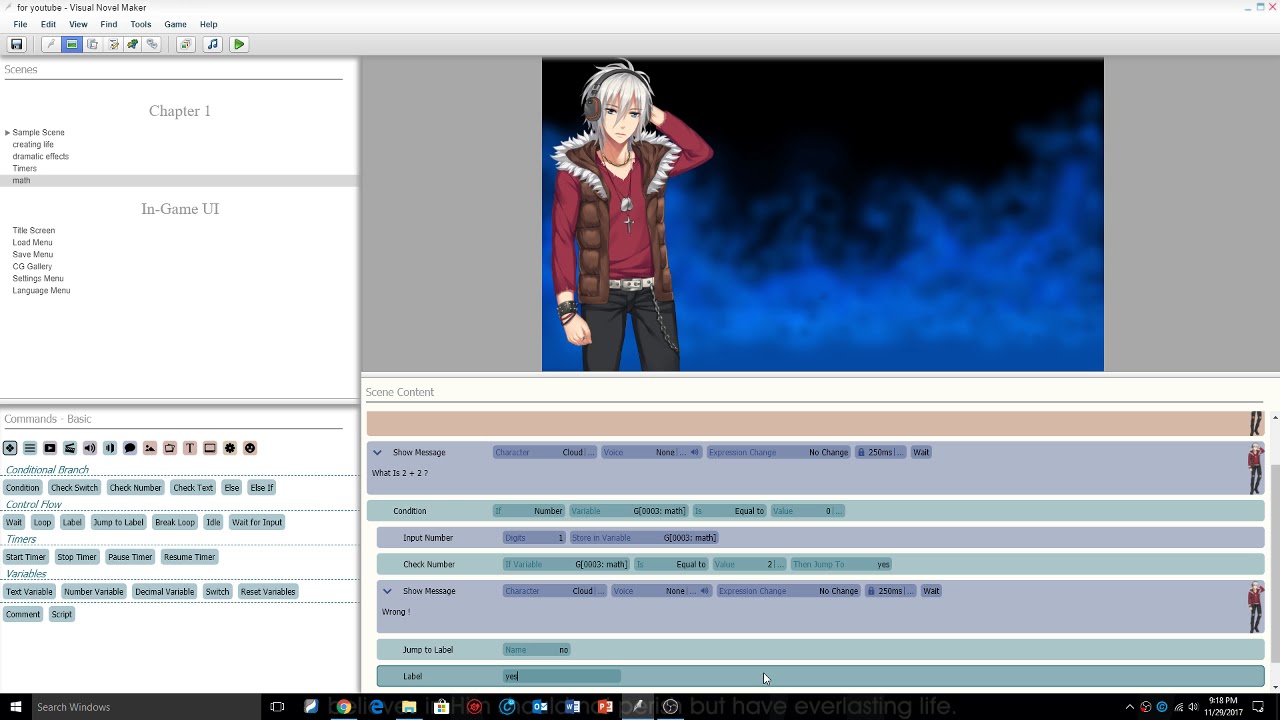Click the greyed gears toolbar icon

tap(152, 44)
